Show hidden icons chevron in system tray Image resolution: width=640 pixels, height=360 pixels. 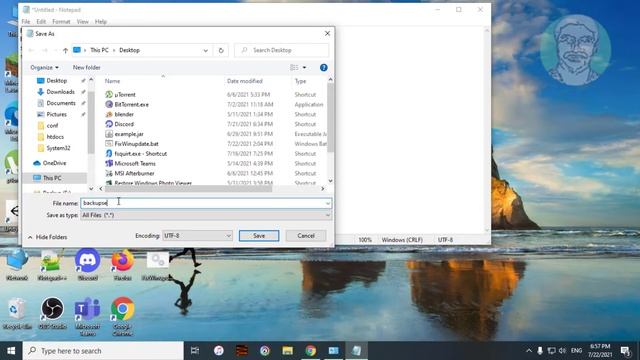point(529,351)
